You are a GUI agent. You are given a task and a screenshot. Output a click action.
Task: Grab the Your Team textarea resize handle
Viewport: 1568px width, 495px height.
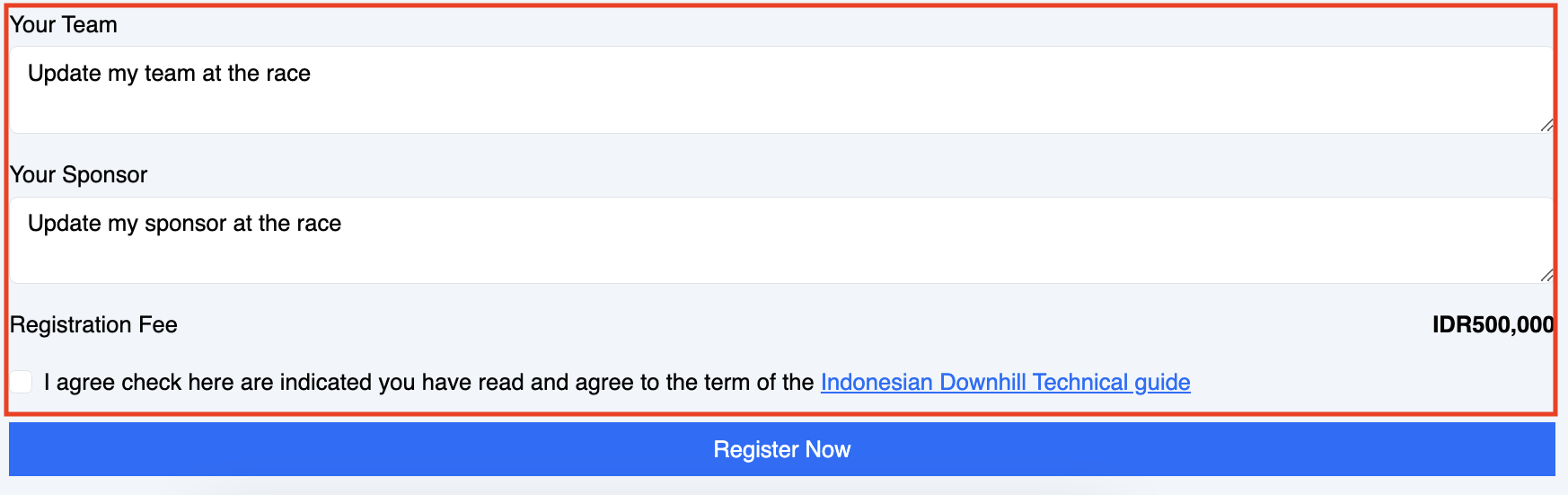click(x=1546, y=126)
